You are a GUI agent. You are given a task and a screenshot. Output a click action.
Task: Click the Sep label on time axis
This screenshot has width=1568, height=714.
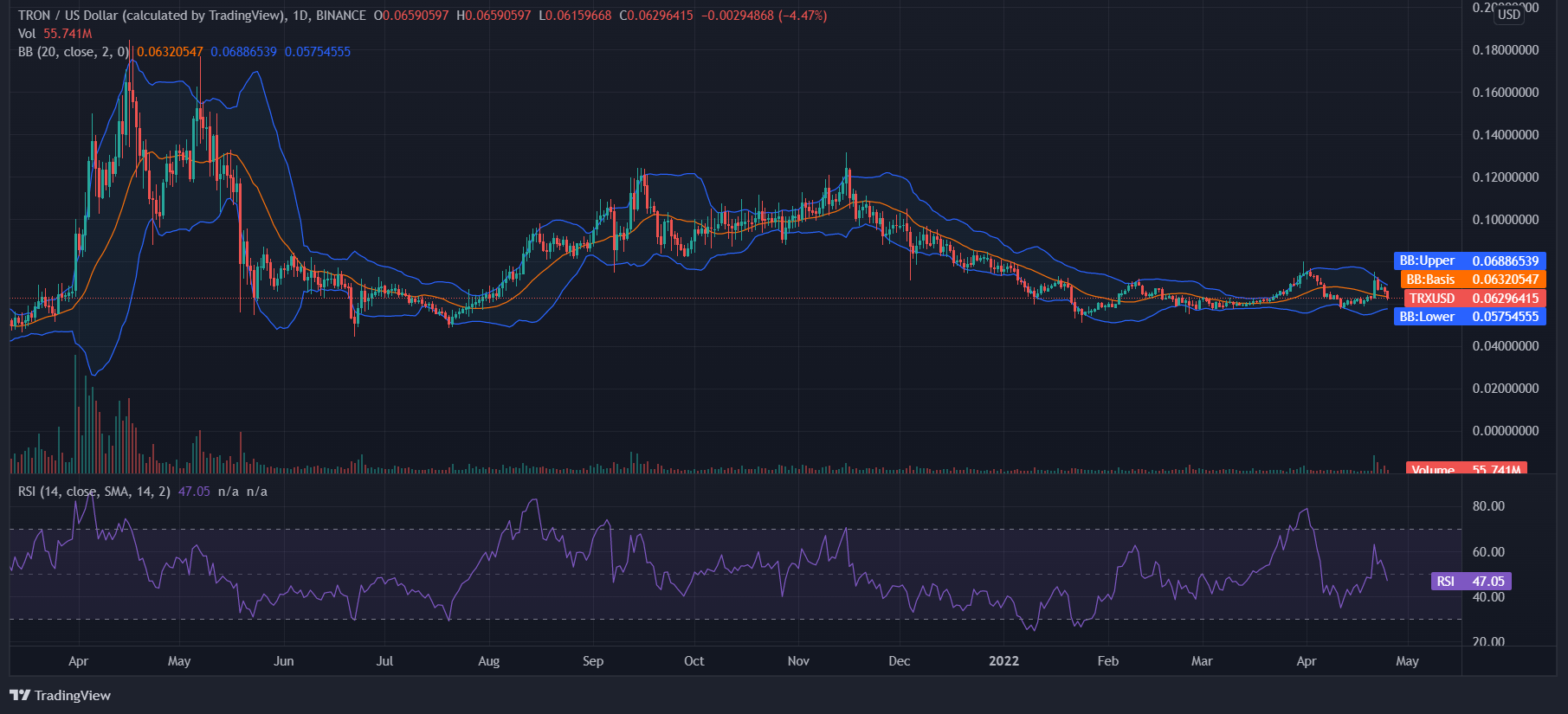pyautogui.click(x=593, y=661)
